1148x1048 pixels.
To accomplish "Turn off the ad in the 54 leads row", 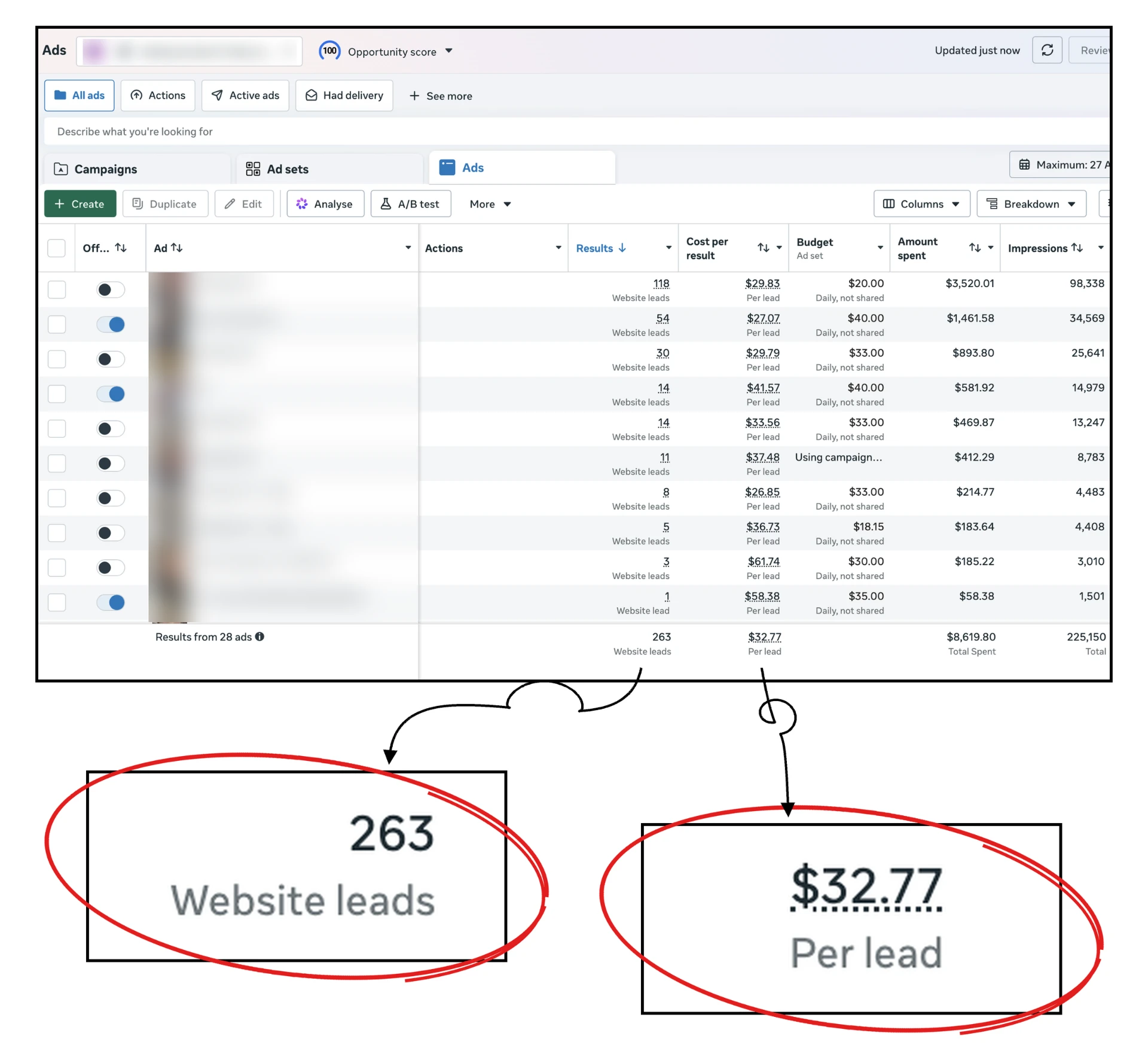I will (x=111, y=324).
